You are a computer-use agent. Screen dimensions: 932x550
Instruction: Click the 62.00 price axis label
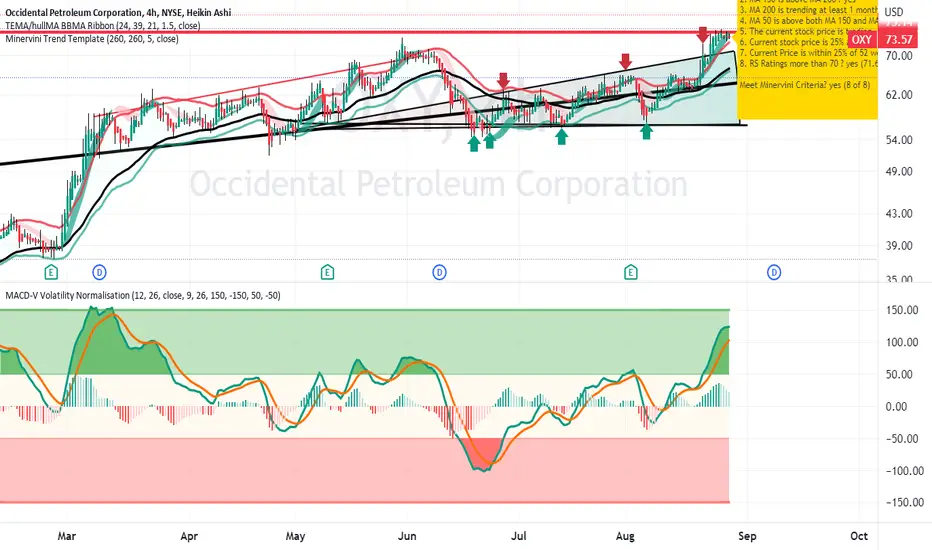pos(899,95)
